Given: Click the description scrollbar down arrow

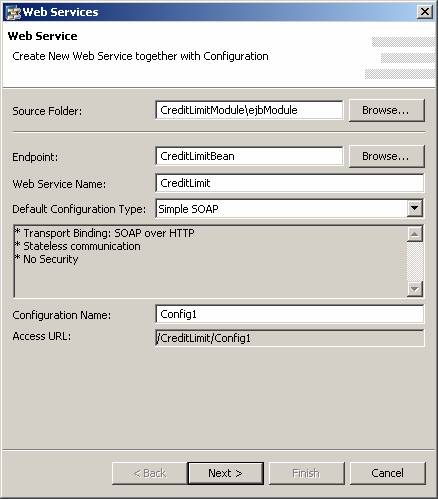Looking at the screenshot, I should 414,289.
